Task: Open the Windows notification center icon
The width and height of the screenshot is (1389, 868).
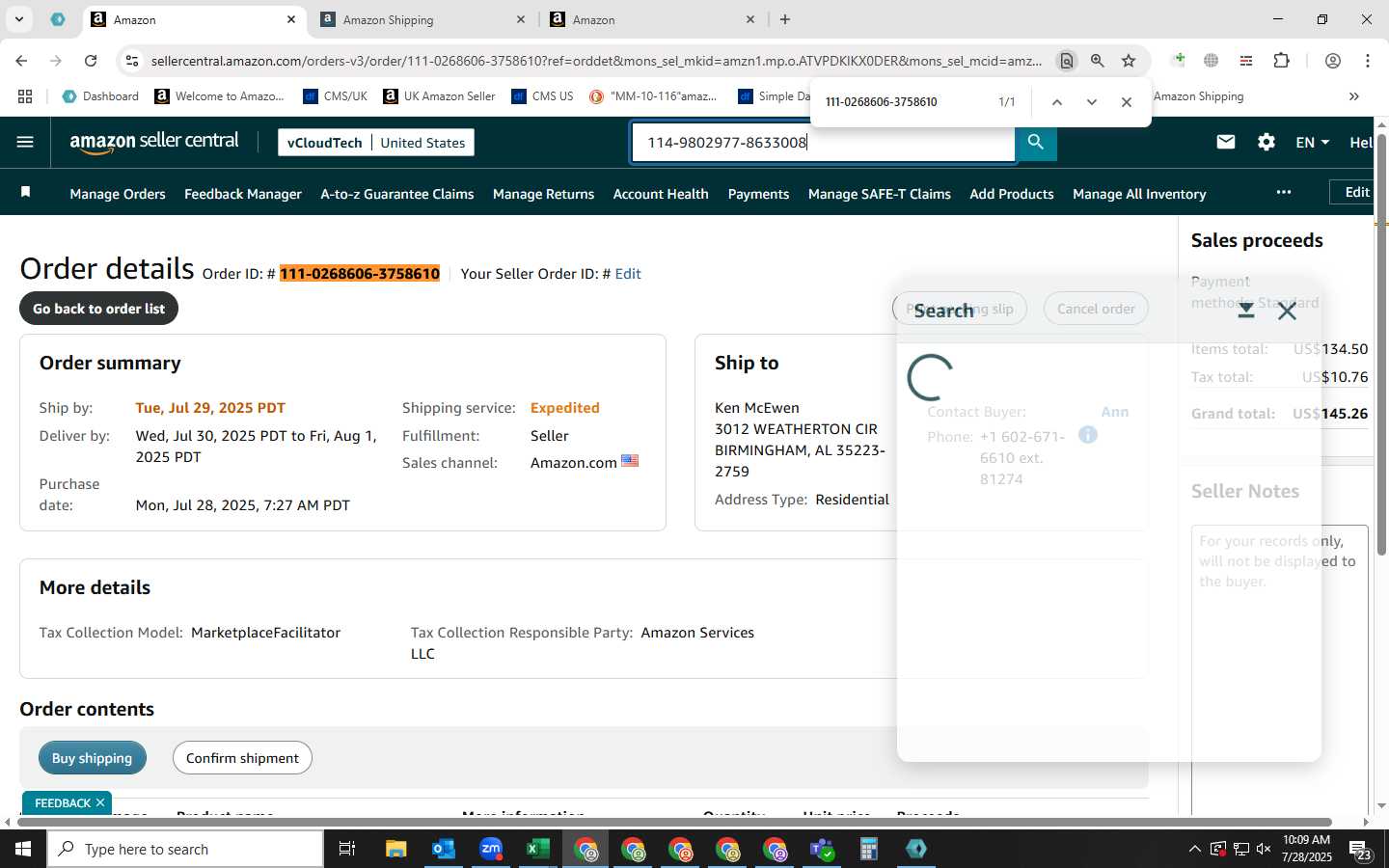Action: click(1361, 850)
